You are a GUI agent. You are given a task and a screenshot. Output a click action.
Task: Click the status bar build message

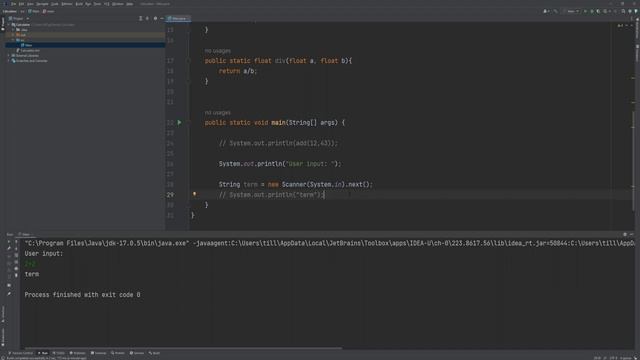coord(47,358)
